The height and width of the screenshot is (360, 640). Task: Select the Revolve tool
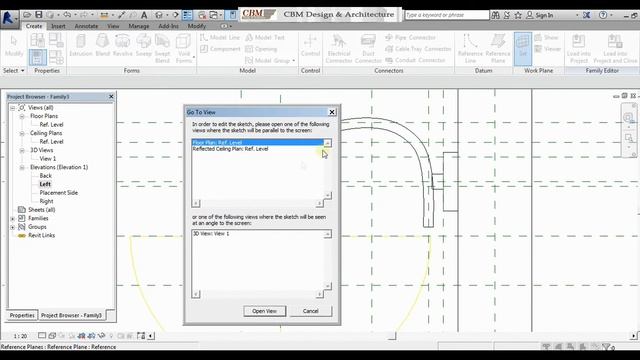click(x=122, y=45)
